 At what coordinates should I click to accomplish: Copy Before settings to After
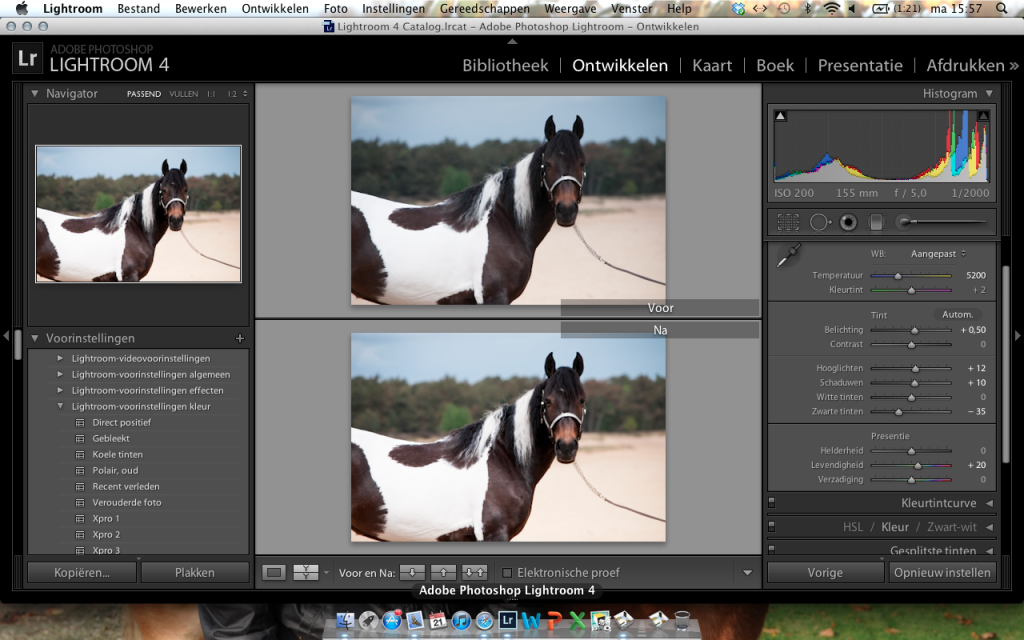(x=412, y=573)
